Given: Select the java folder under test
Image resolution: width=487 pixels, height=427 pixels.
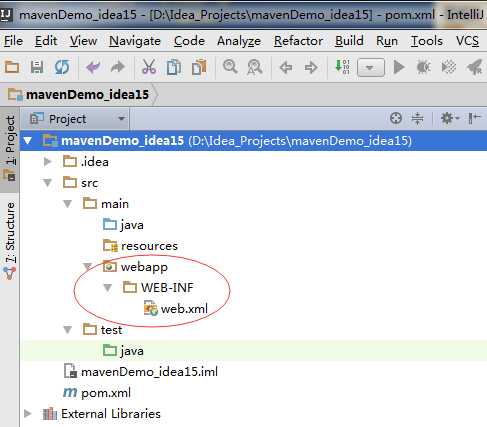Looking at the screenshot, I should click(123, 351).
